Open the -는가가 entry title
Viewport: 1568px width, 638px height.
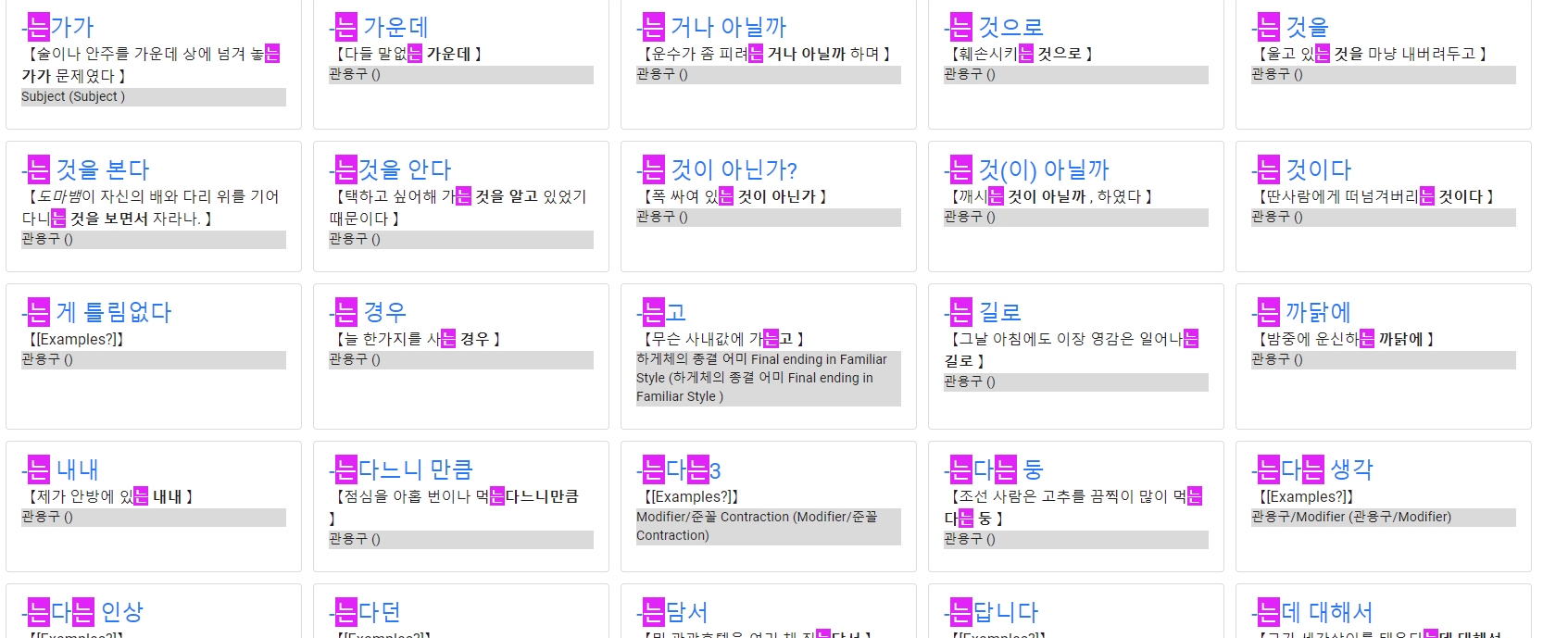(57, 27)
